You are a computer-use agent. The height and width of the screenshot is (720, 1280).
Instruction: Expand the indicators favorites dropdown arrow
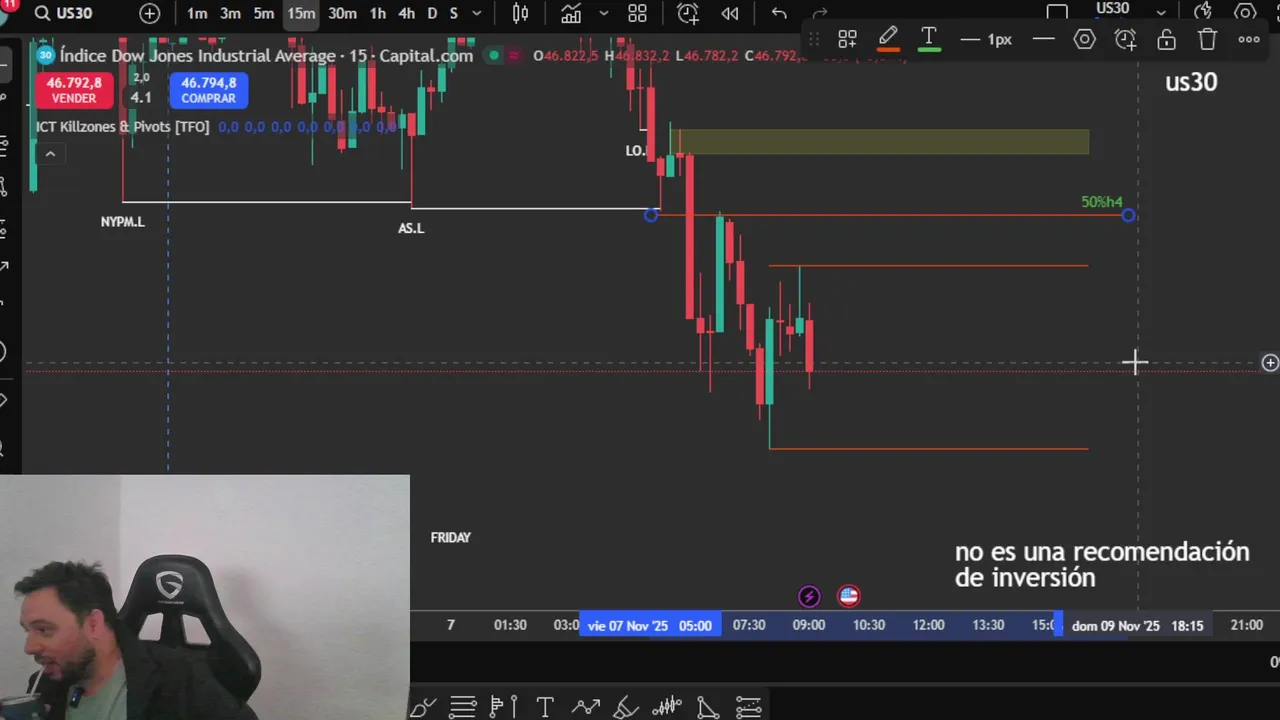tap(603, 13)
